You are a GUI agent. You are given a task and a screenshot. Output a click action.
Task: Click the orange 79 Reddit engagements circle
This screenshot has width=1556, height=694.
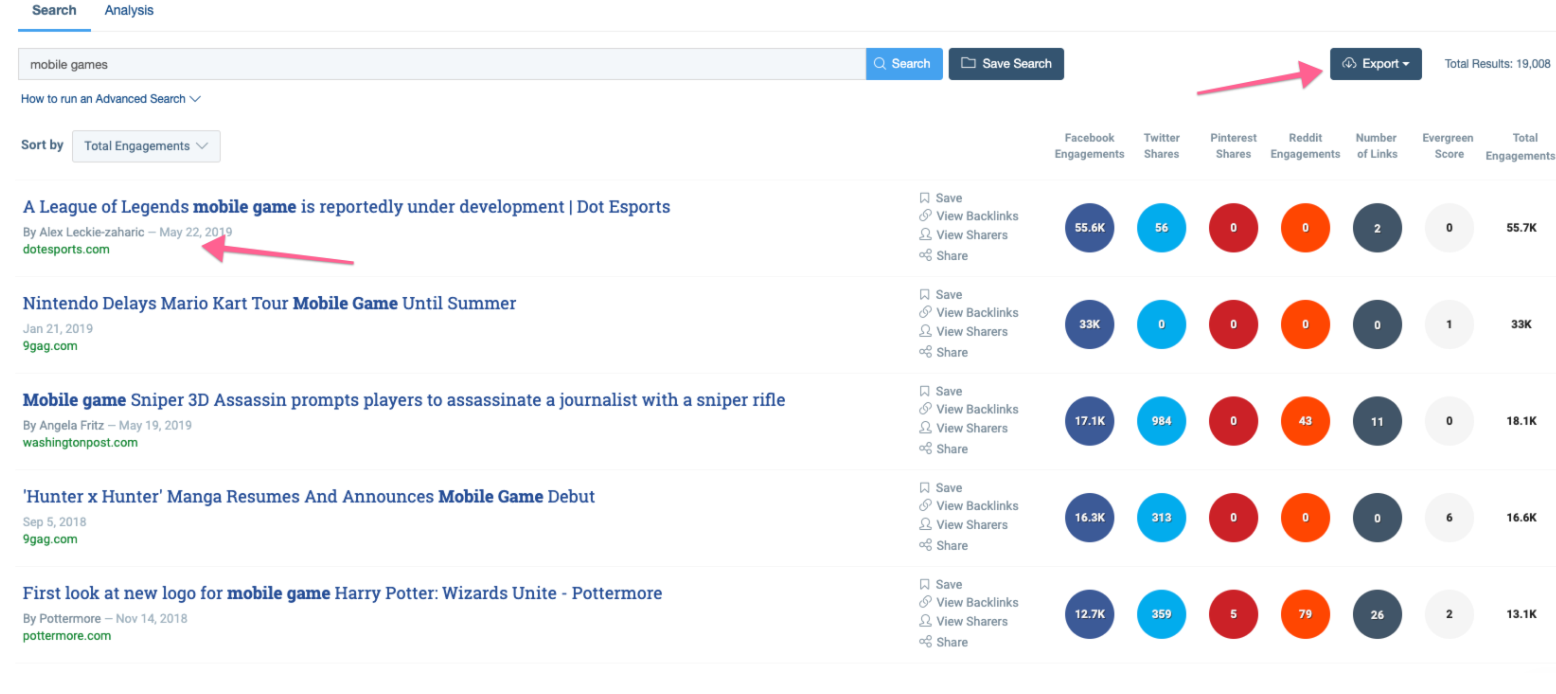coord(1305,614)
